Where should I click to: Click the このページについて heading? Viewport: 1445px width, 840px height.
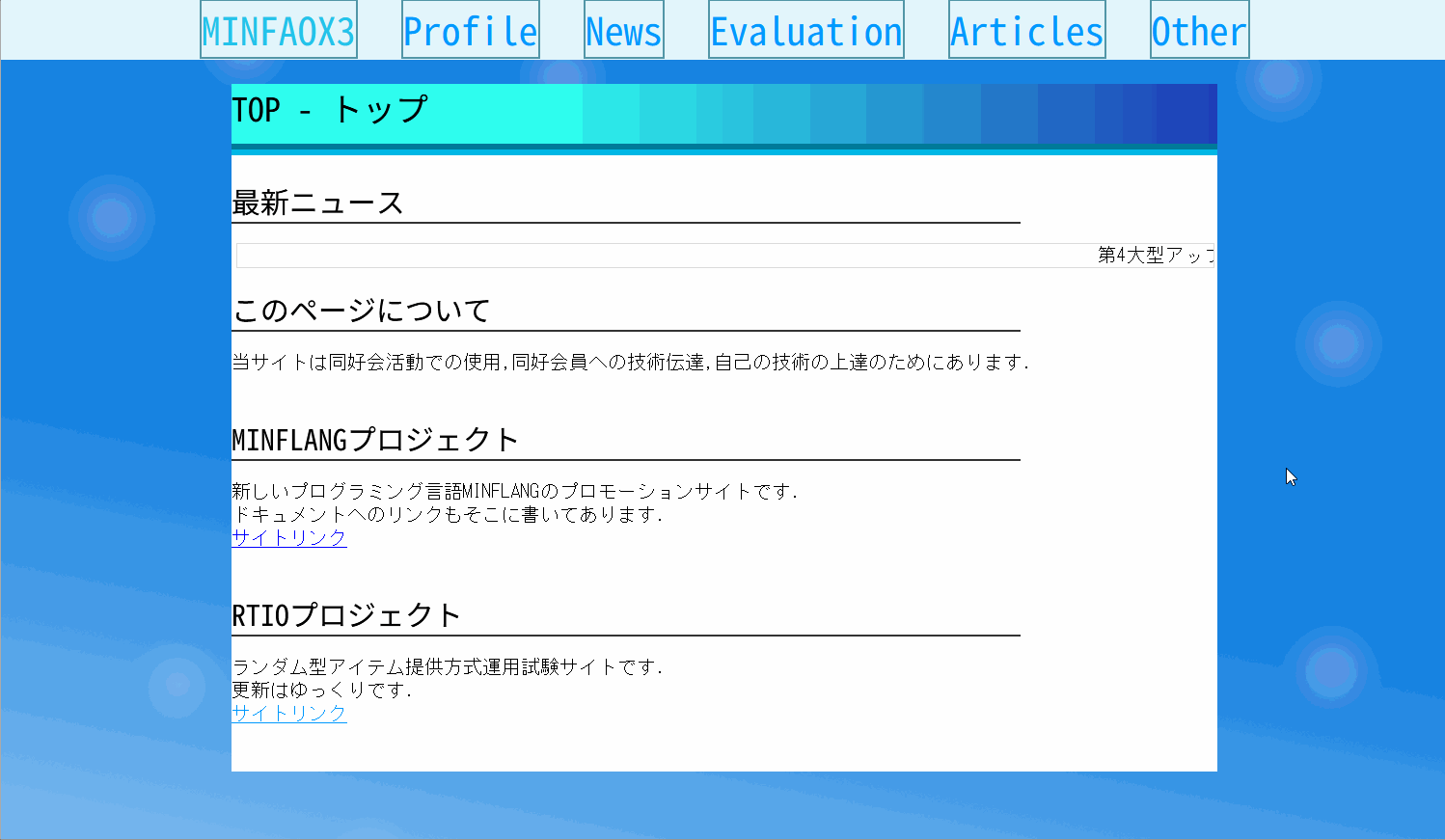362,311
